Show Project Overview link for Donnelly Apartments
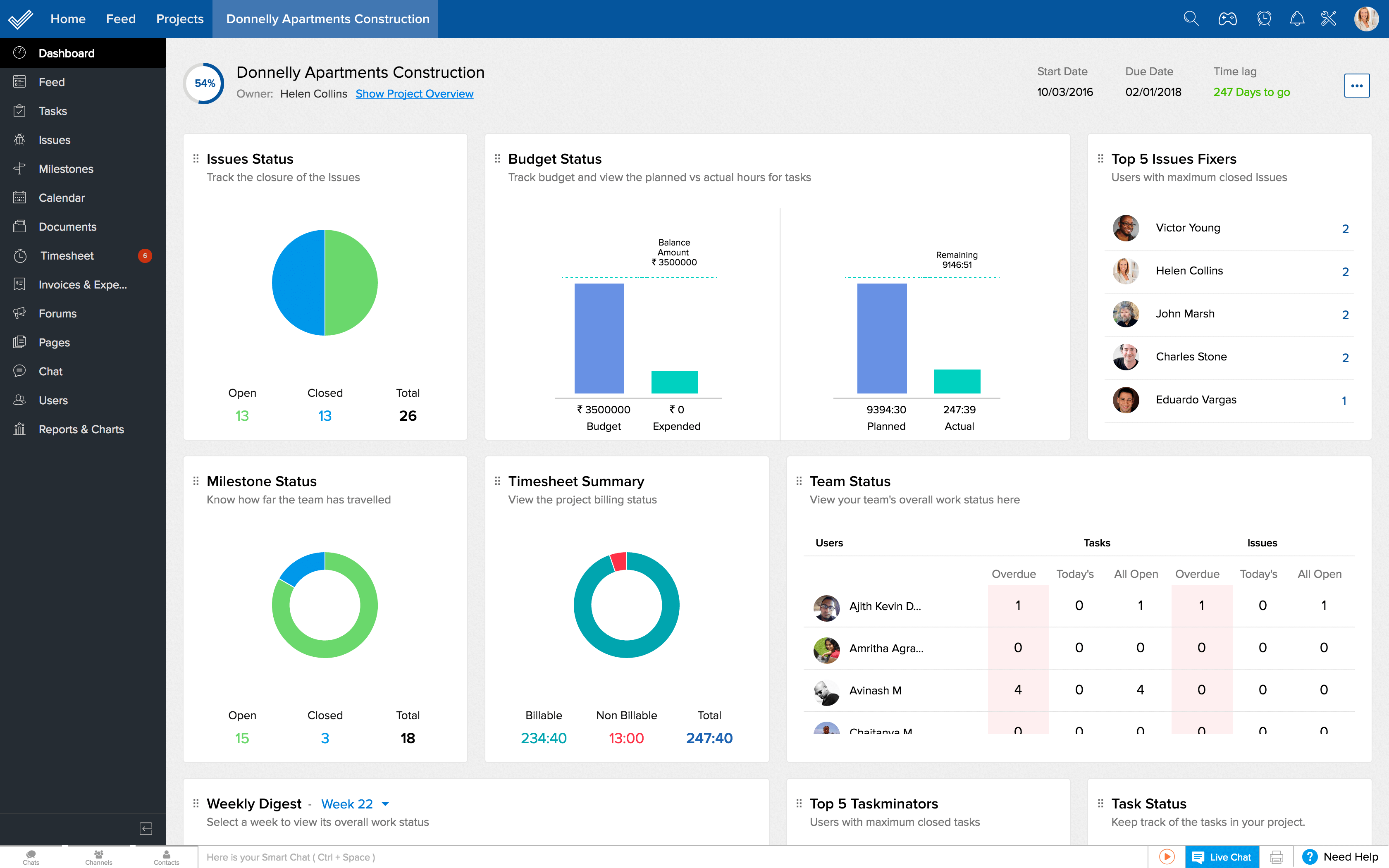 point(414,93)
